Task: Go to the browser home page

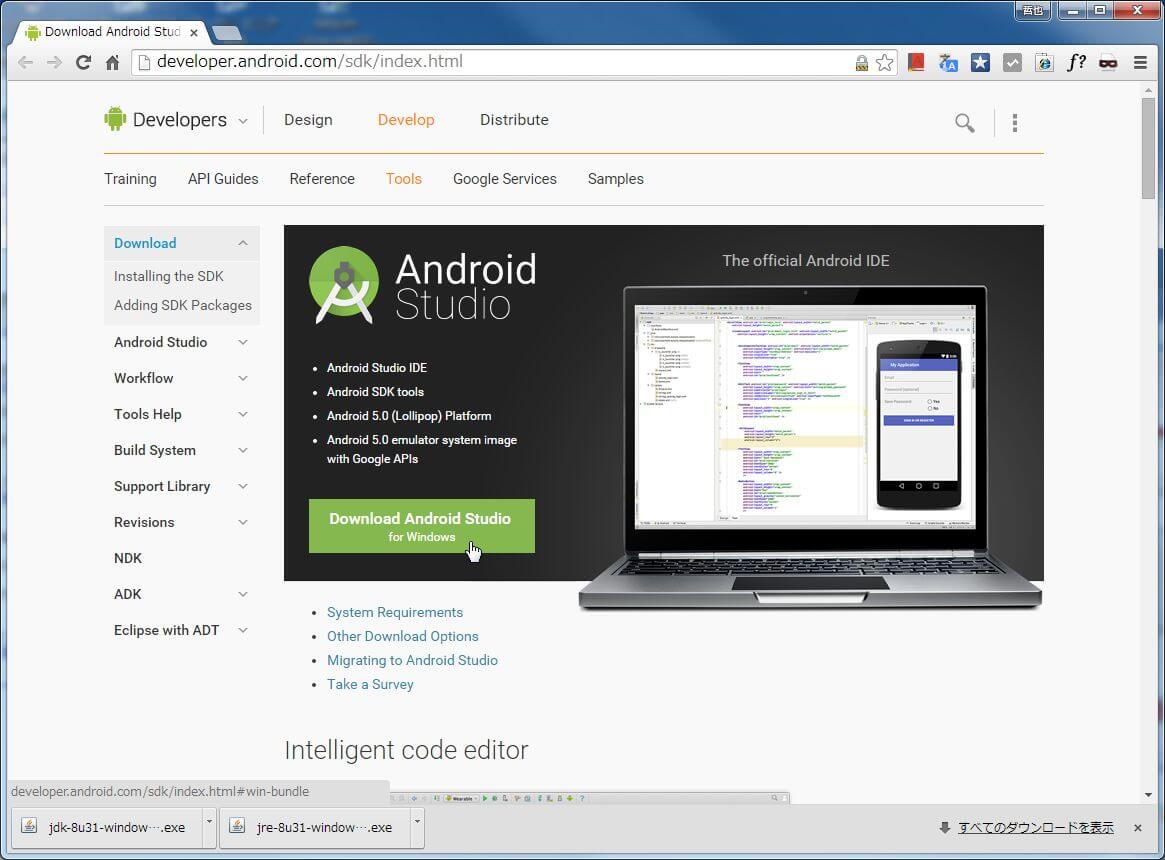Action: (112, 62)
